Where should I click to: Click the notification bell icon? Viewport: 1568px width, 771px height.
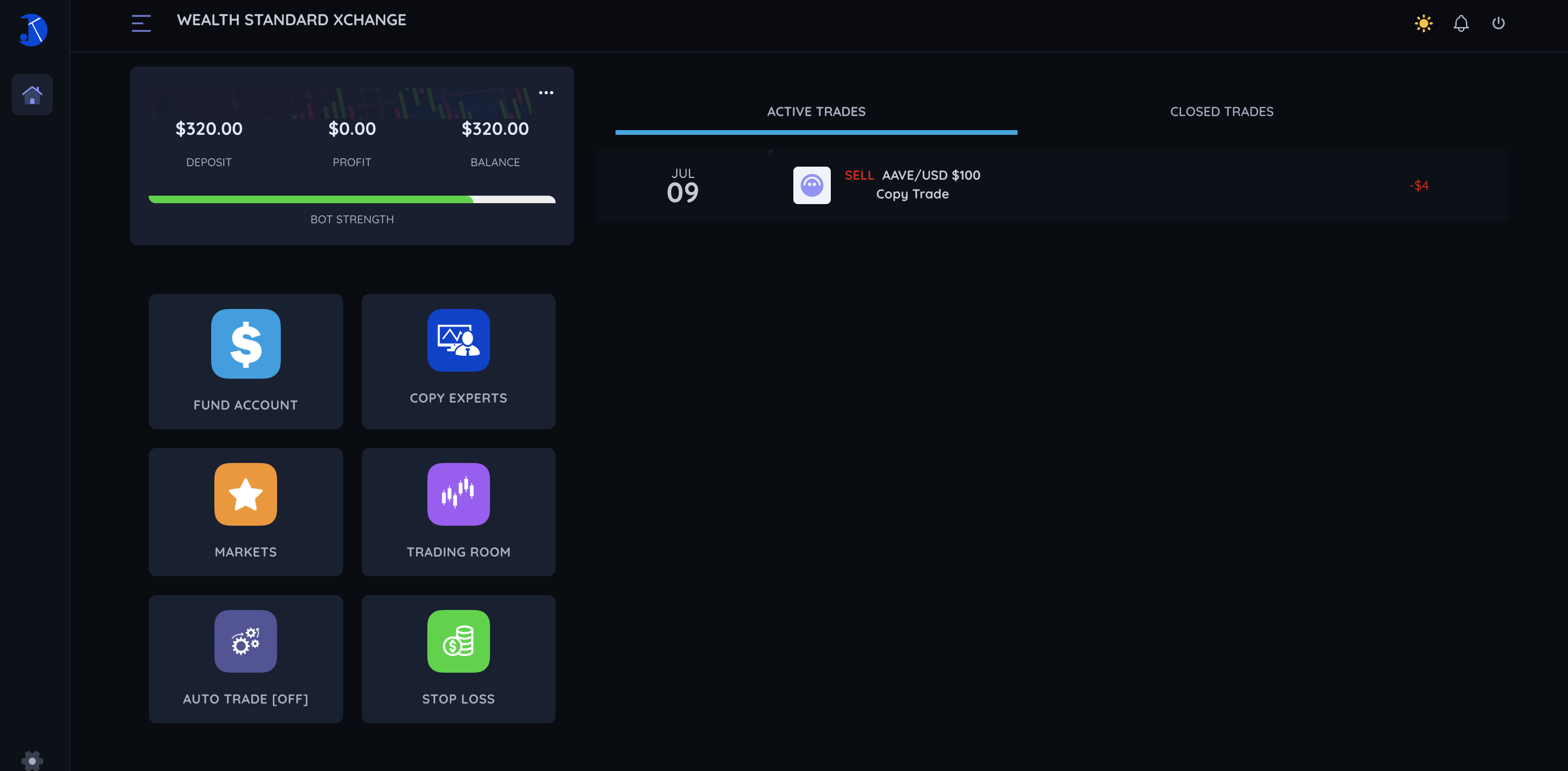1461,24
